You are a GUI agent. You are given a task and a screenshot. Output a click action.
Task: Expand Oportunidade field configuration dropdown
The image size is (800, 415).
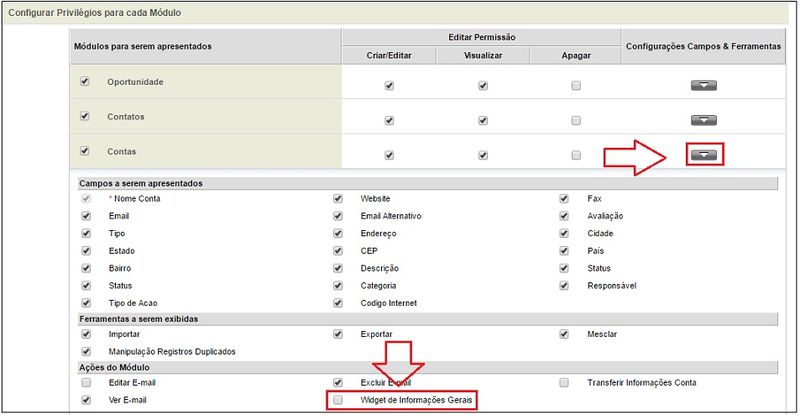click(x=704, y=86)
